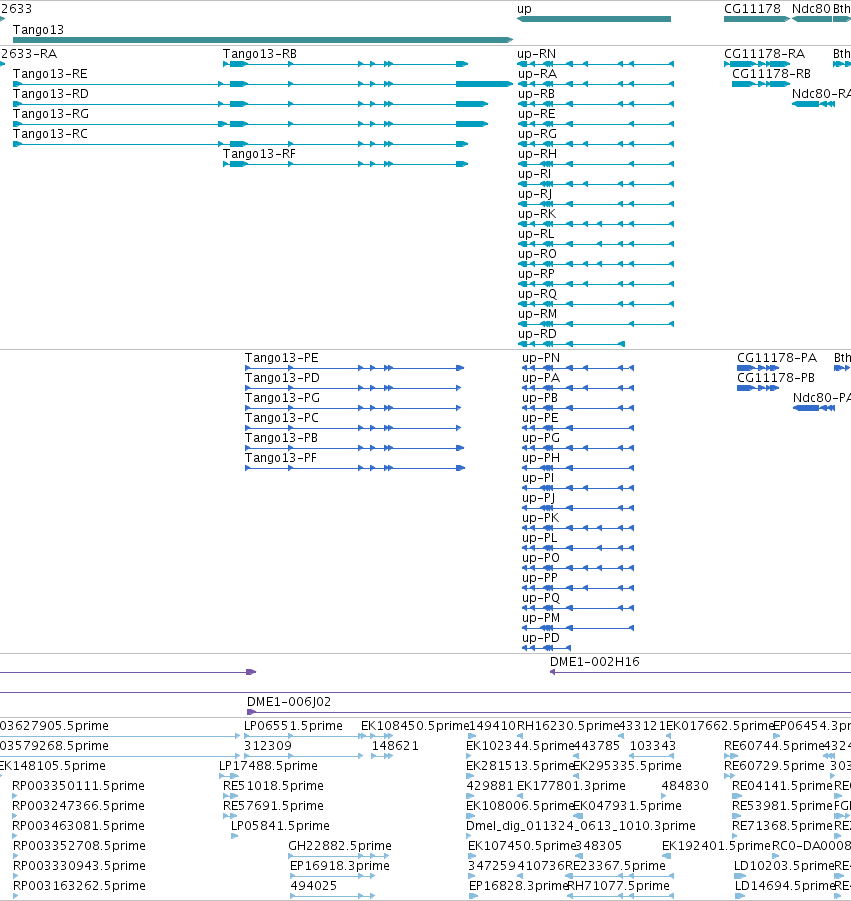
Task: Click transcript up-RM label
Action: 537,314
